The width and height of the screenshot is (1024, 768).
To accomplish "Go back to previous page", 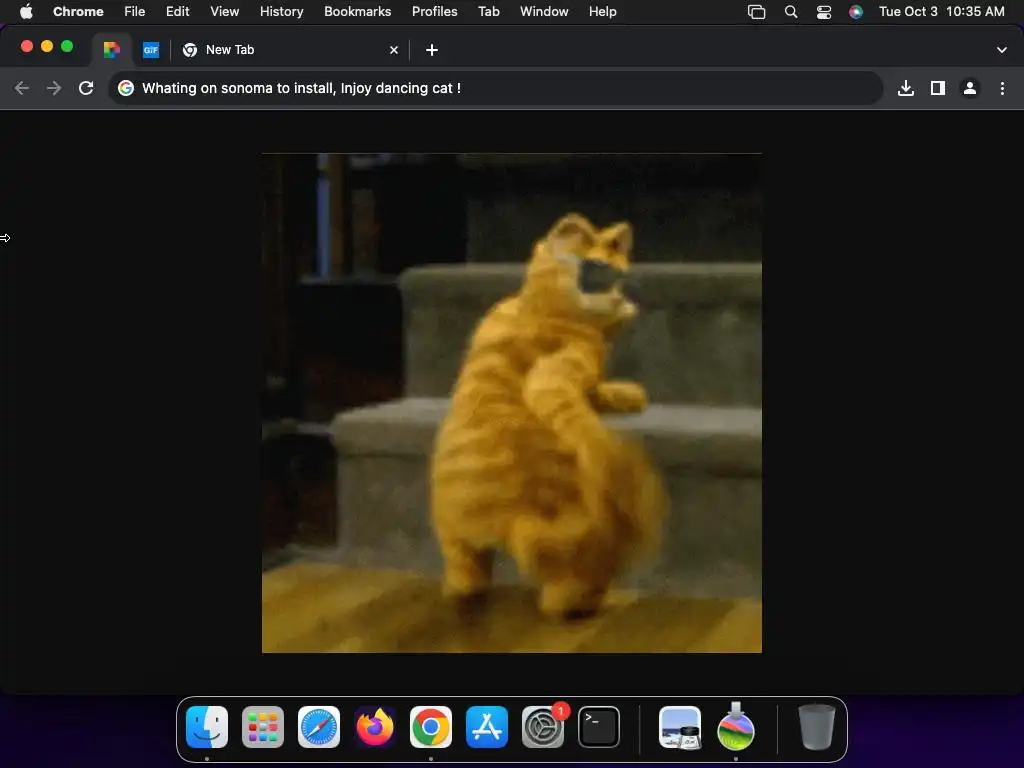I will tap(22, 88).
